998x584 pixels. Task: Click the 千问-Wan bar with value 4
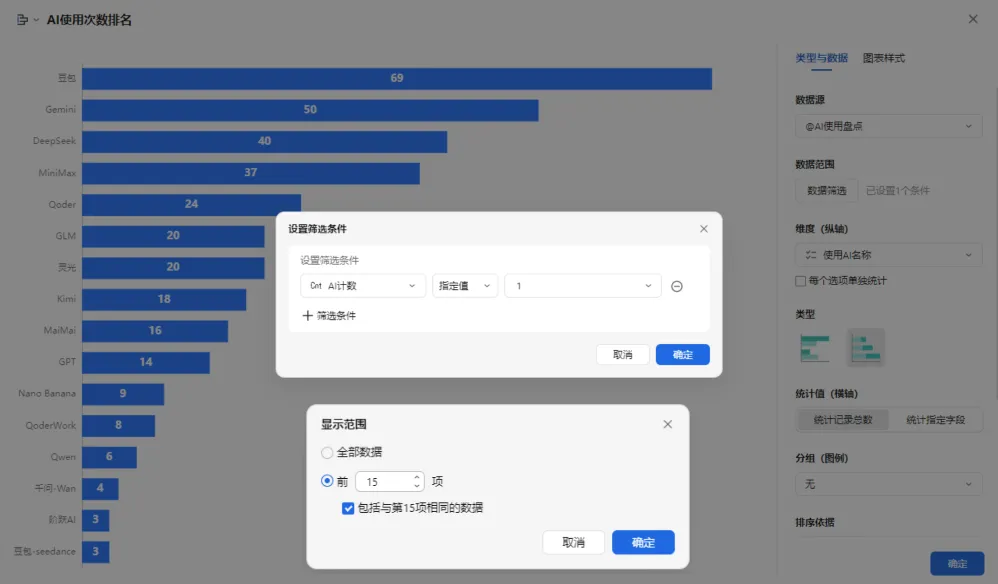100,489
